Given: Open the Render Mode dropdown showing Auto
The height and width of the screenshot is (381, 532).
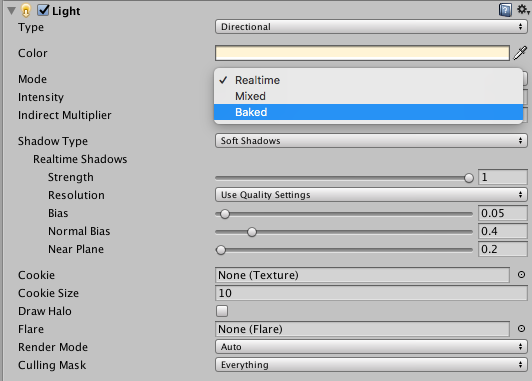Looking at the screenshot, I should coord(371,347).
